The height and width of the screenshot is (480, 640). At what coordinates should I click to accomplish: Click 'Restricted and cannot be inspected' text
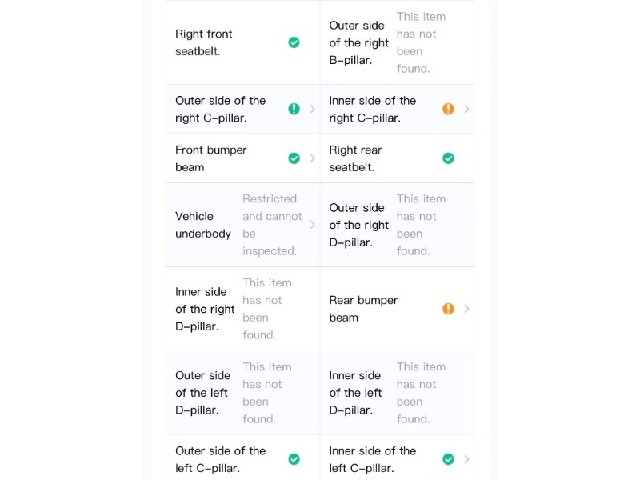coord(272,224)
